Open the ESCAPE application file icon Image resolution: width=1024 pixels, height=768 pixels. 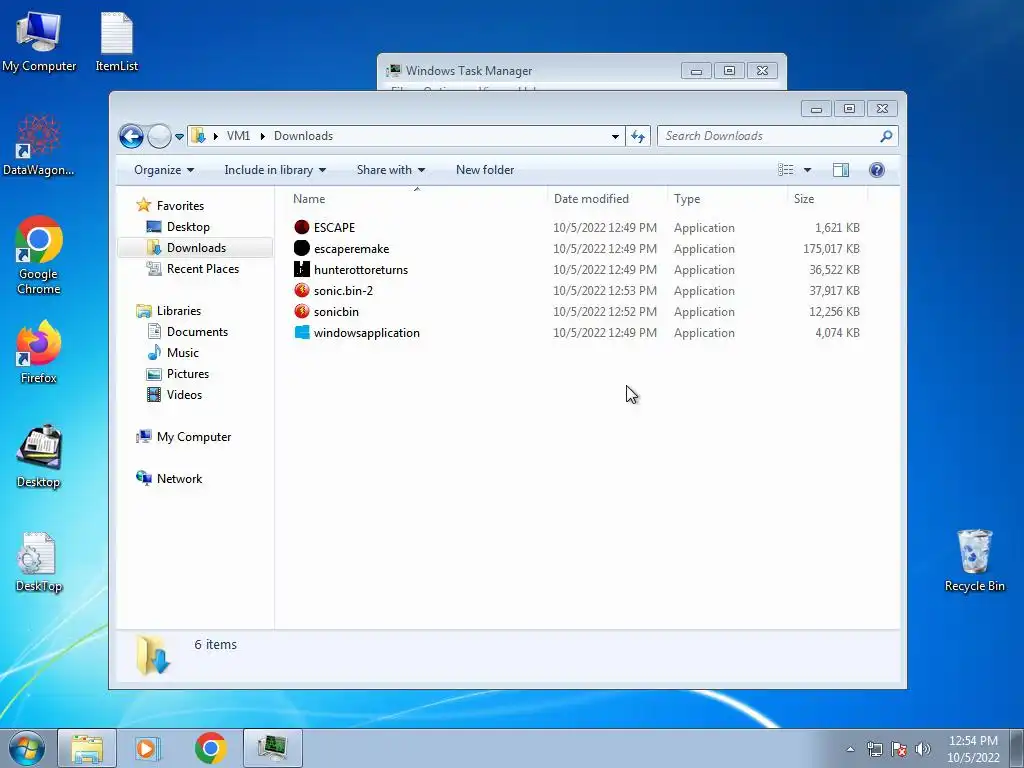click(x=302, y=227)
